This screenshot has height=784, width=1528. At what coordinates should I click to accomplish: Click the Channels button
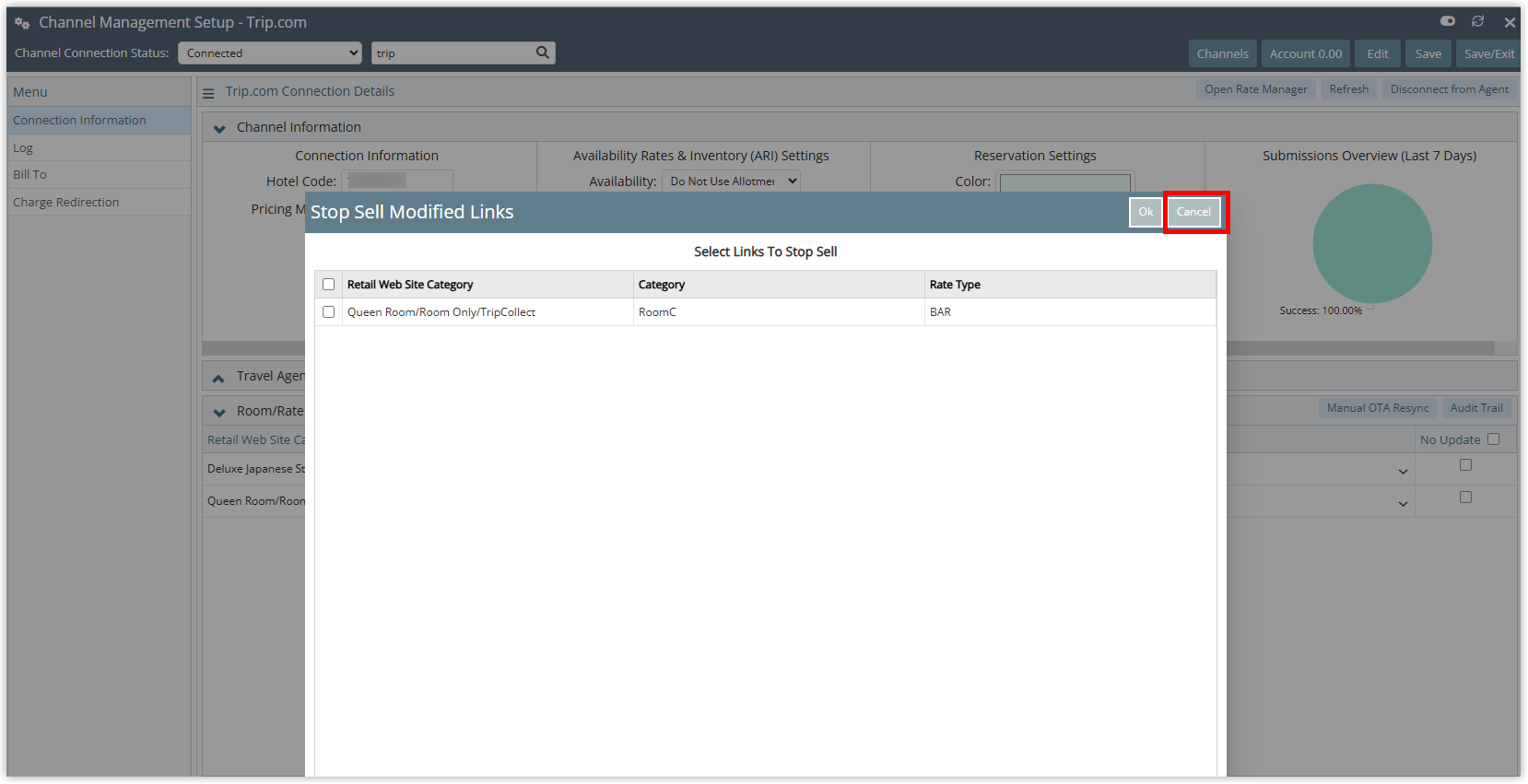point(1222,53)
